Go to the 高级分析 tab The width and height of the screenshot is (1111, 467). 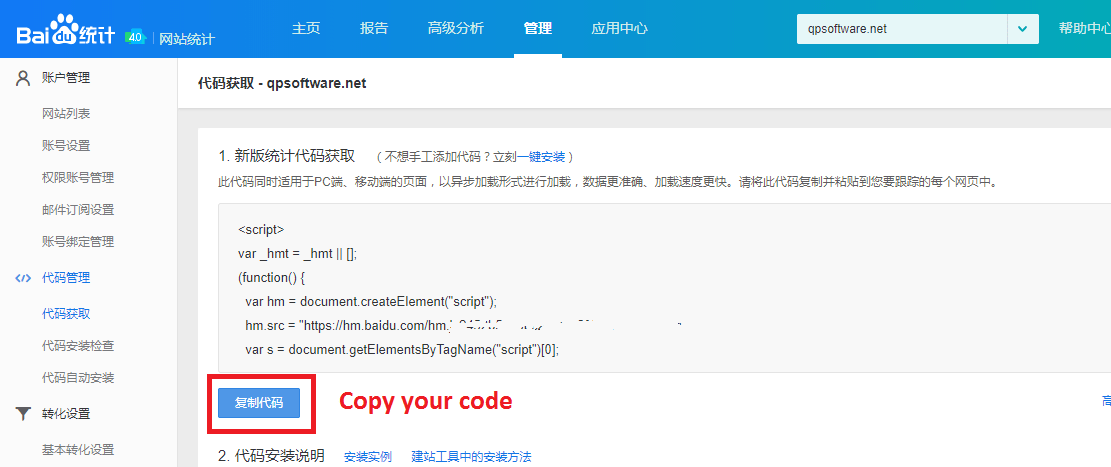pyautogui.click(x=455, y=28)
